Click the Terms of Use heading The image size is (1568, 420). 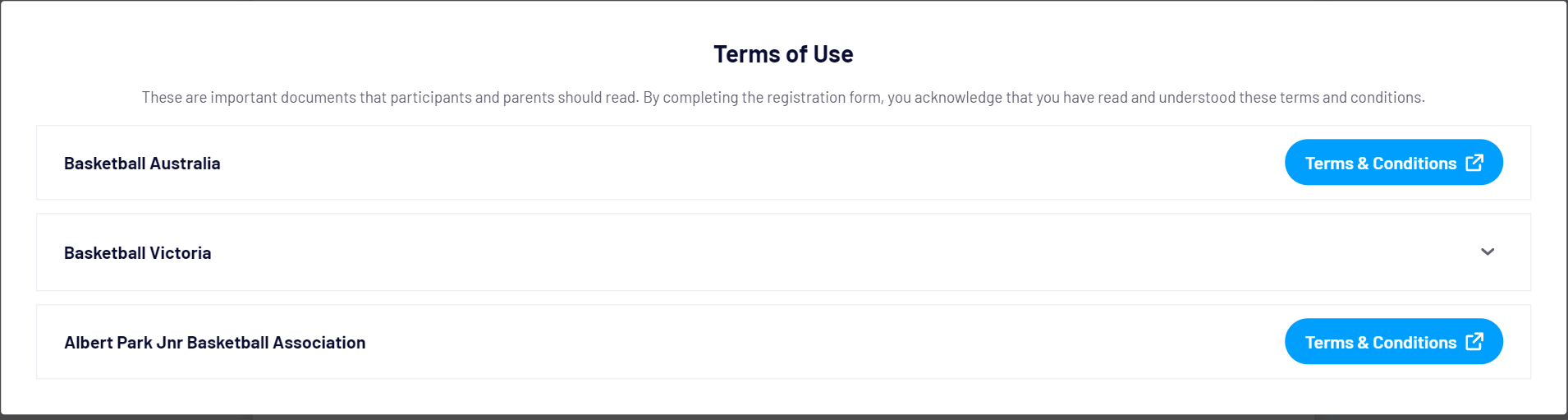point(783,54)
